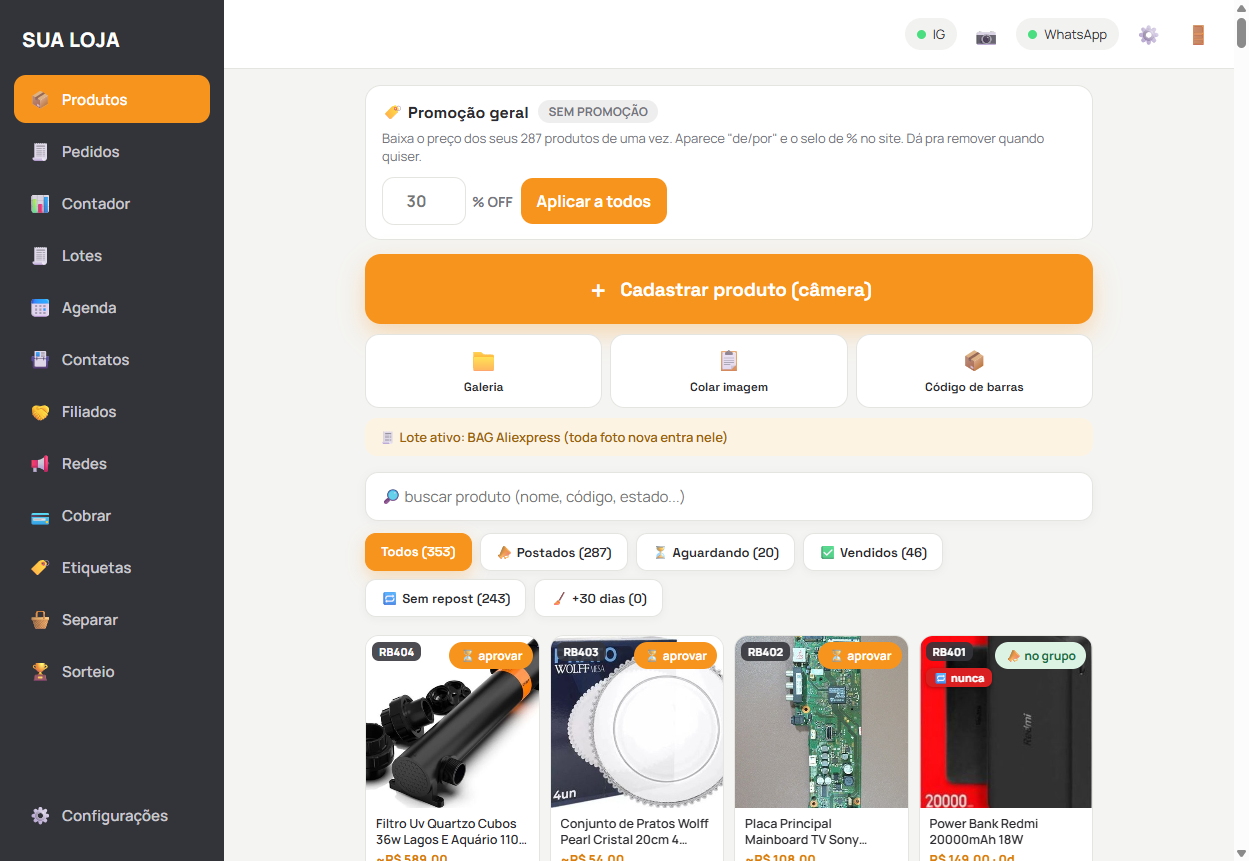The width and height of the screenshot is (1249, 861).
Task: Select the Vendidos (46) filter
Action: [873, 552]
